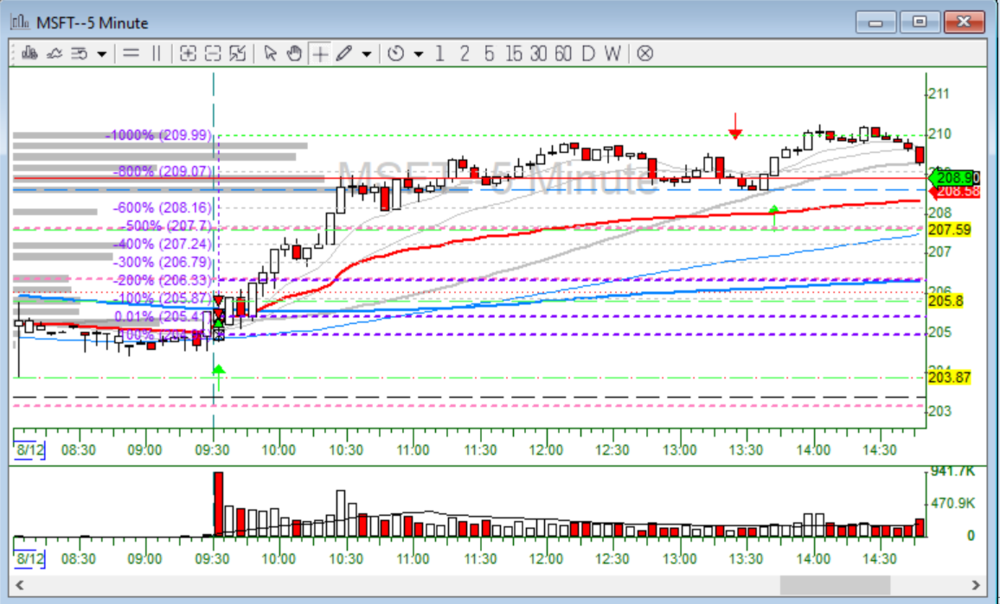Select the horizontal lines tool
Viewport: 1000px width, 604px height.
[130, 53]
